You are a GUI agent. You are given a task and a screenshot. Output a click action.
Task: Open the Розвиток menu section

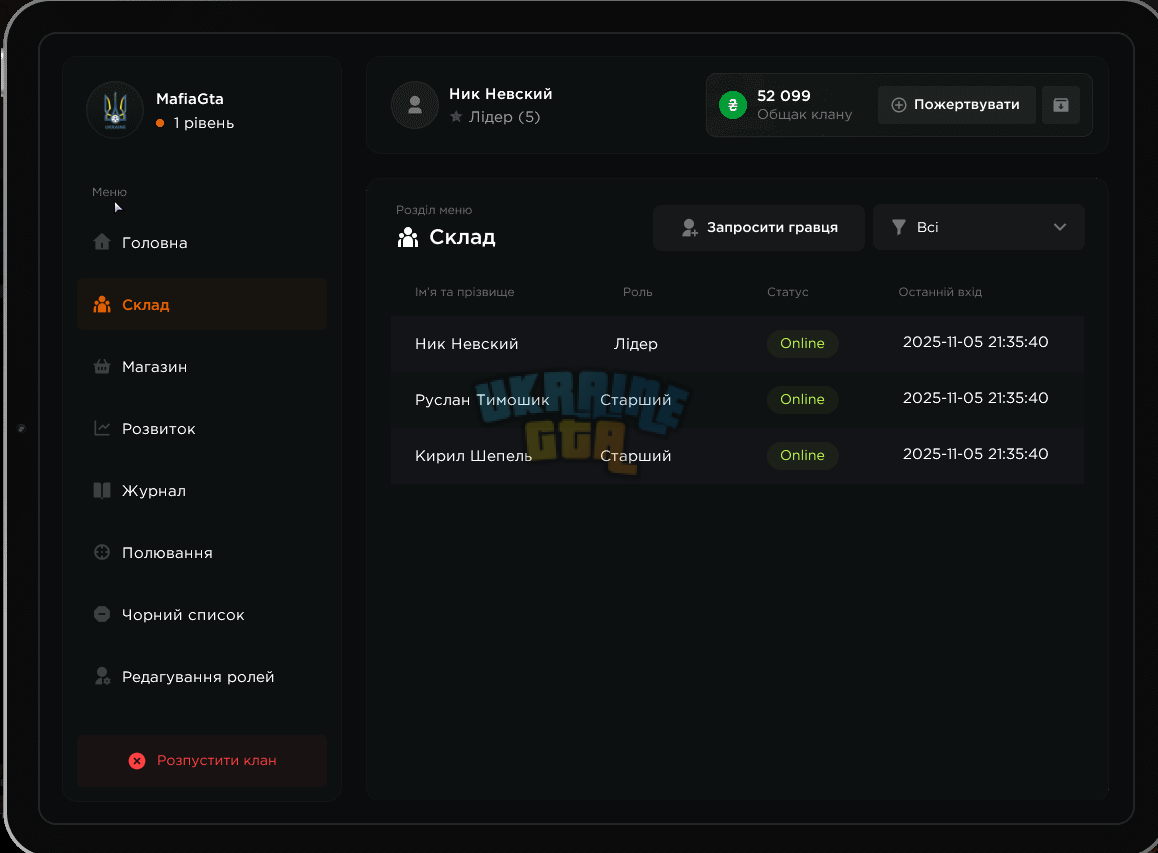[x=202, y=428]
